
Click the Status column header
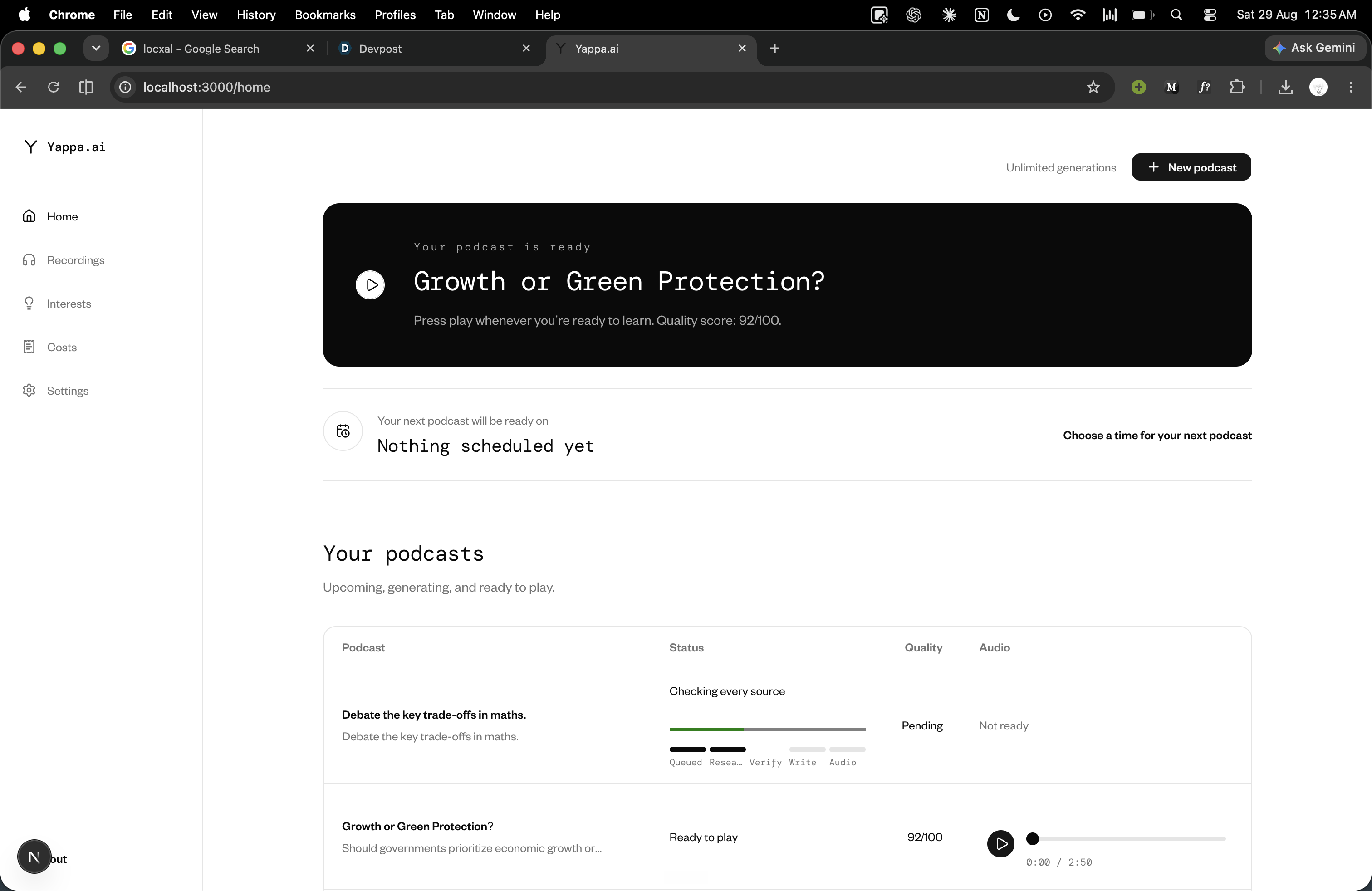tap(686, 647)
